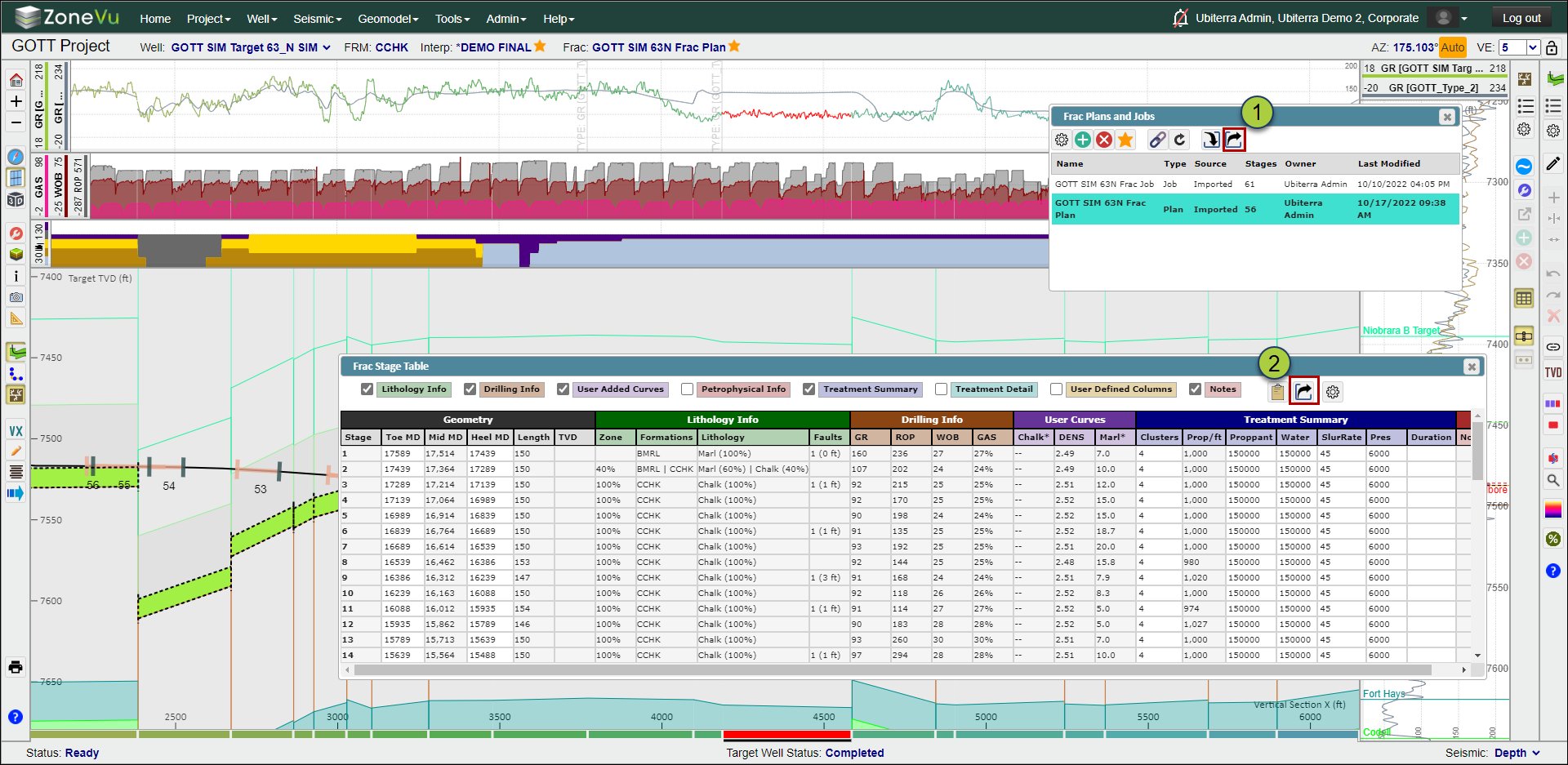The image size is (1568, 765).
Task: Click the compass icon in left toolbar
Action: click(x=16, y=156)
